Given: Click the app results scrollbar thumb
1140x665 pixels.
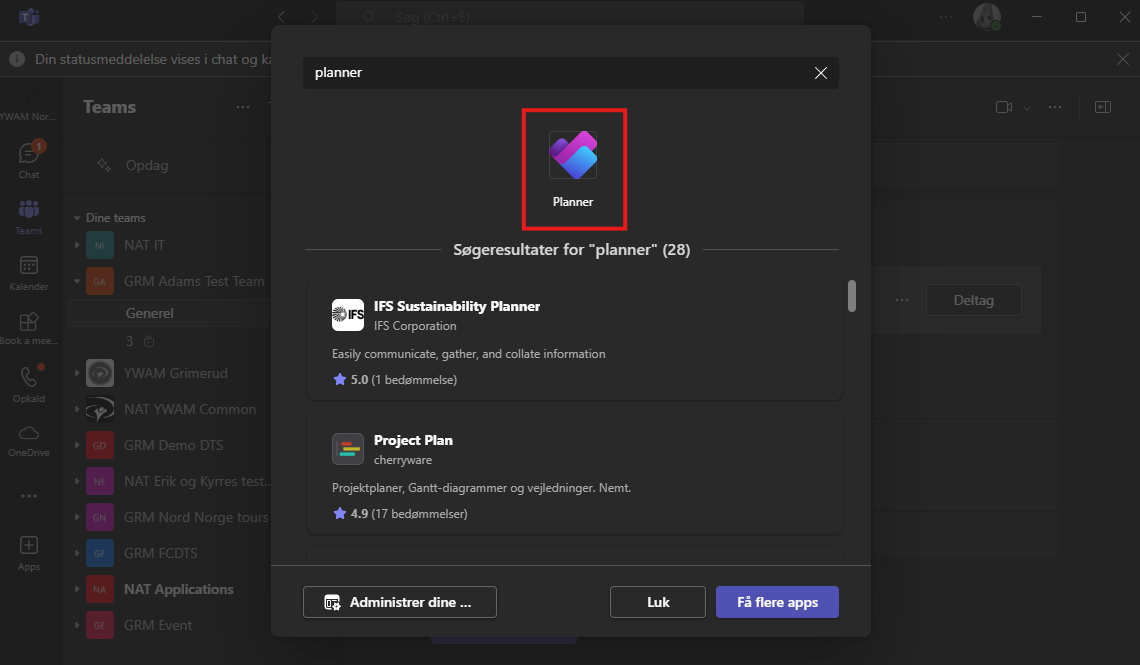Looking at the screenshot, I should click(851, 296).
